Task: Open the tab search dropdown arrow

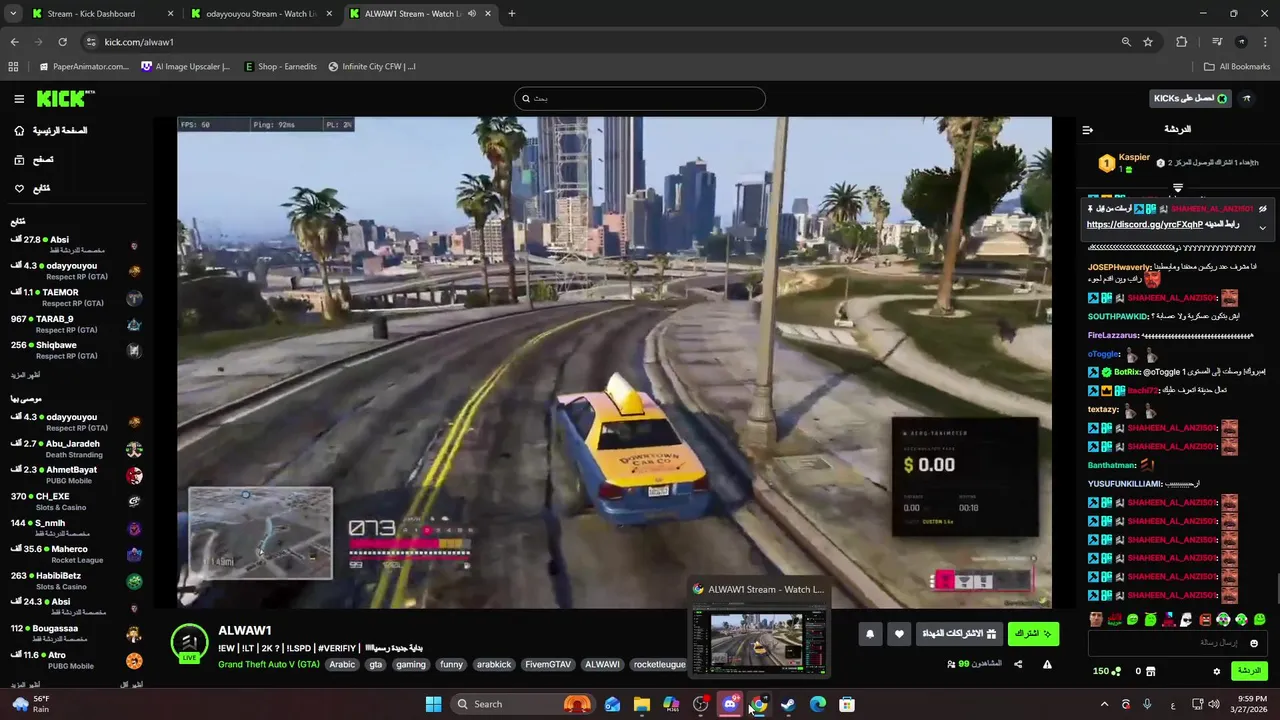Action: tap(13, 14)
